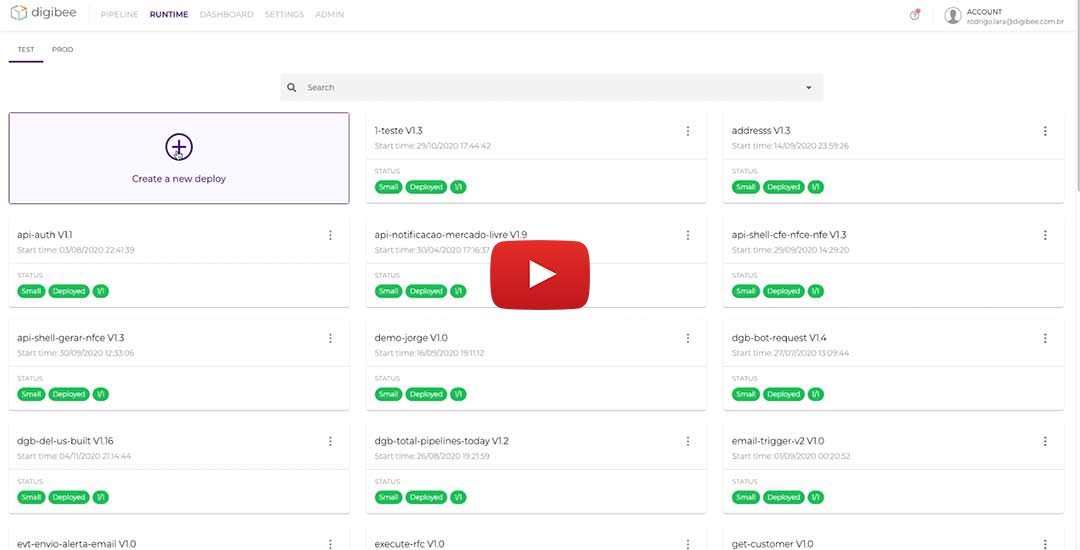The height and width of the screenshot is (550, 1080).
Task: Click Create a new deploy card
Action: (179, 158)
